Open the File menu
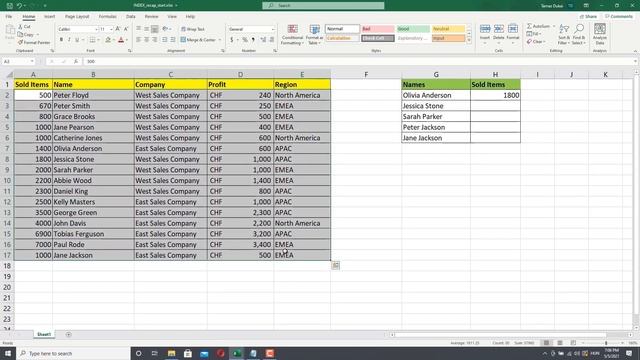 coord(9,16)
